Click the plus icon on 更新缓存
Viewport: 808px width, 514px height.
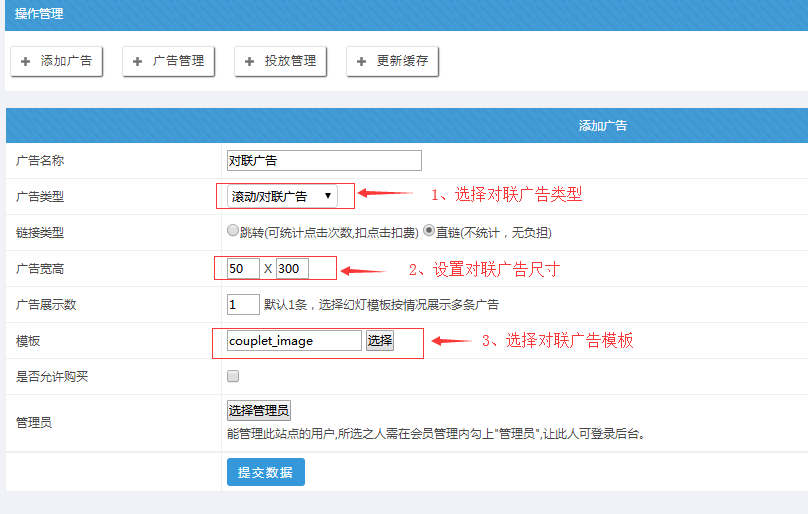[362, 61]
